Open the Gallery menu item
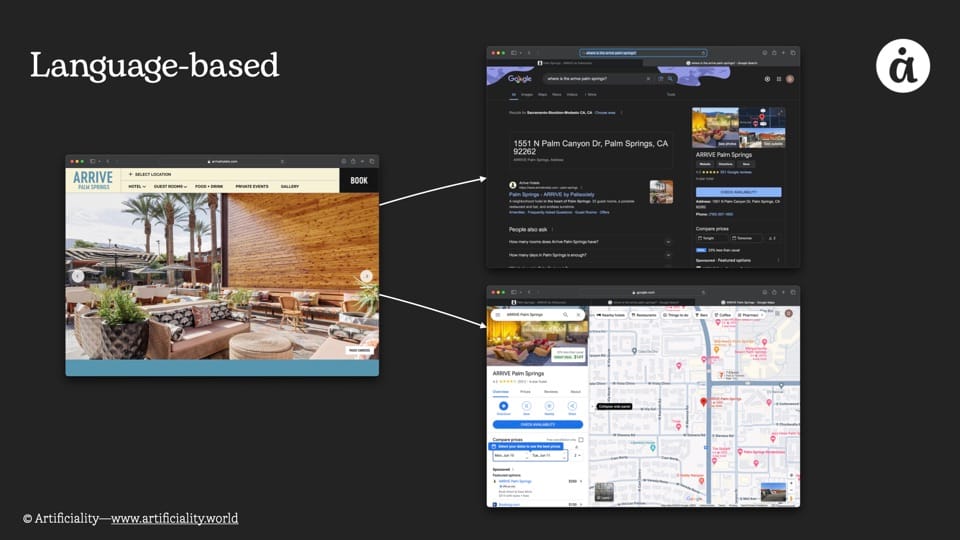 point(290,186)
